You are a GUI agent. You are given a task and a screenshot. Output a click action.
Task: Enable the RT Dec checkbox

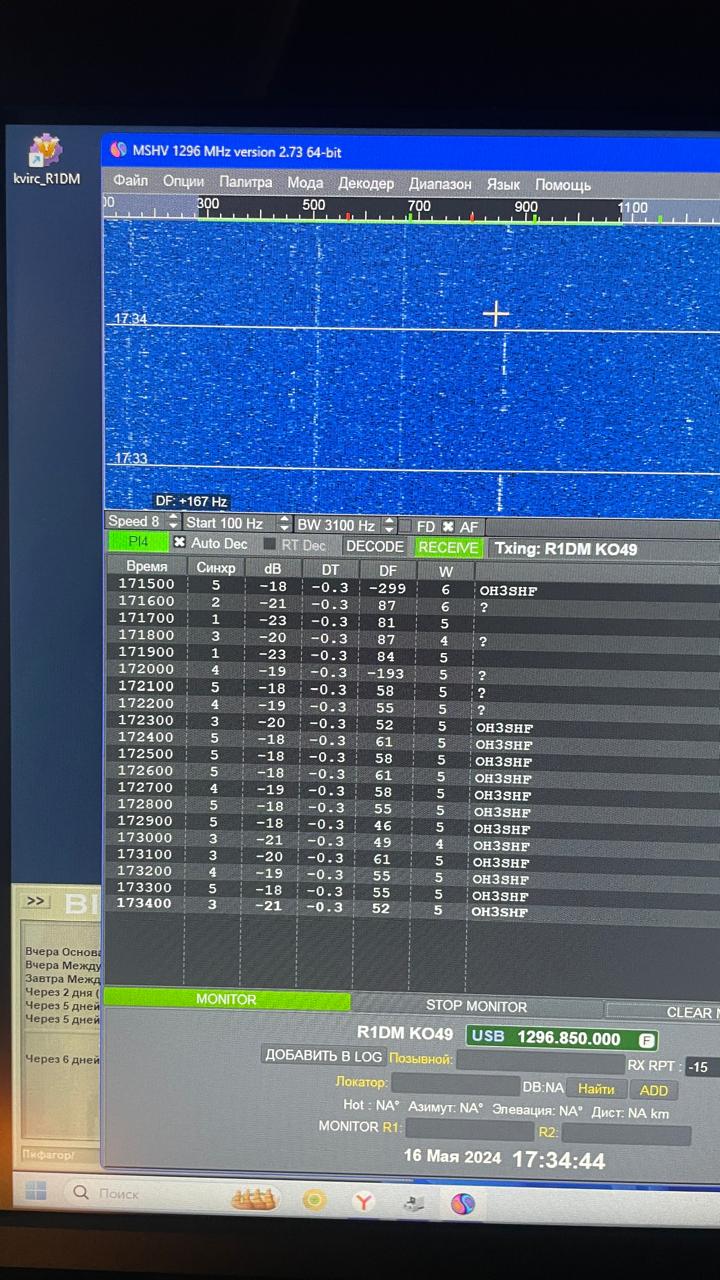270,545
